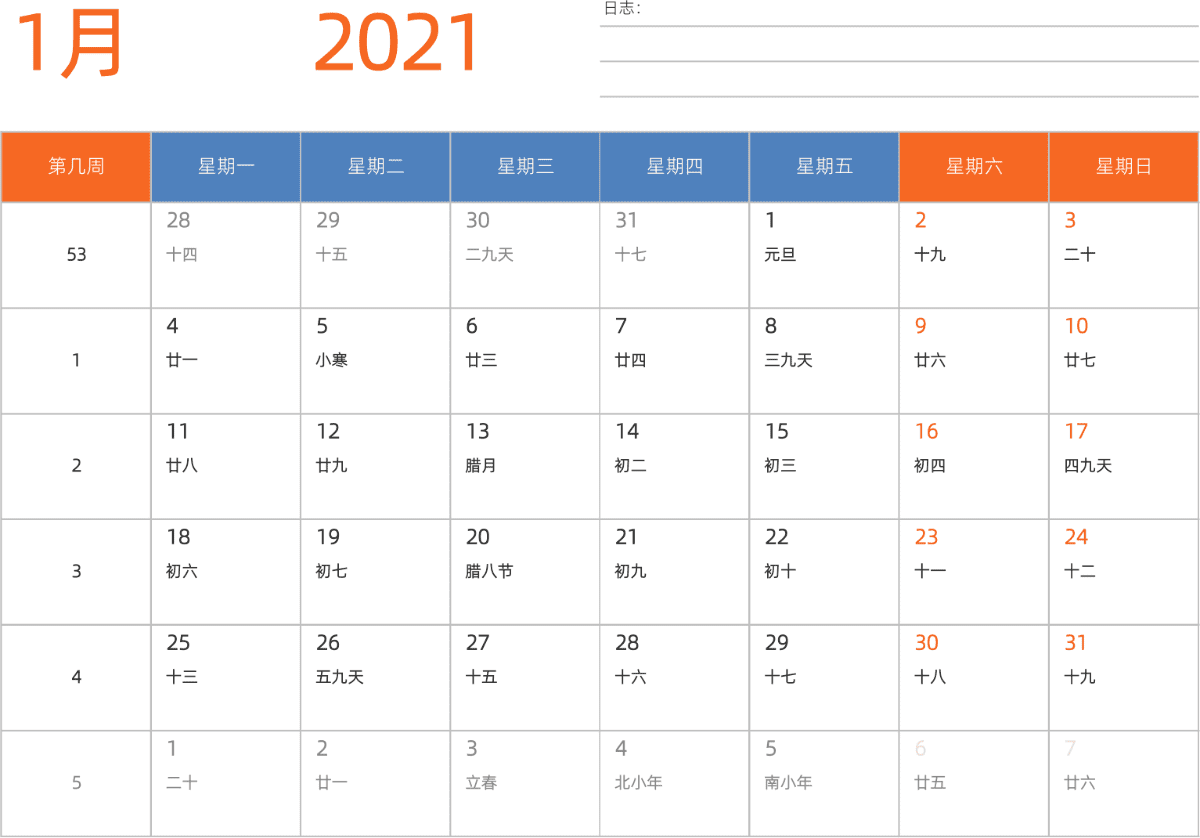Select the 星期四 column header

coord(675,167)
